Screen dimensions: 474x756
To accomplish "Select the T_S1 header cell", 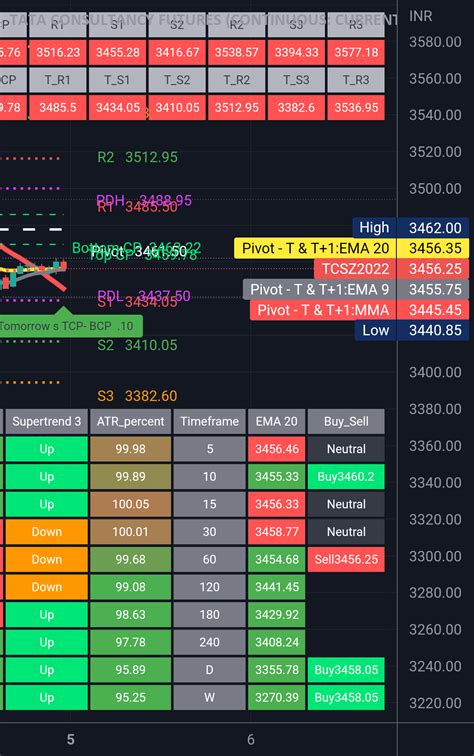I will click(x=117, y=80).
